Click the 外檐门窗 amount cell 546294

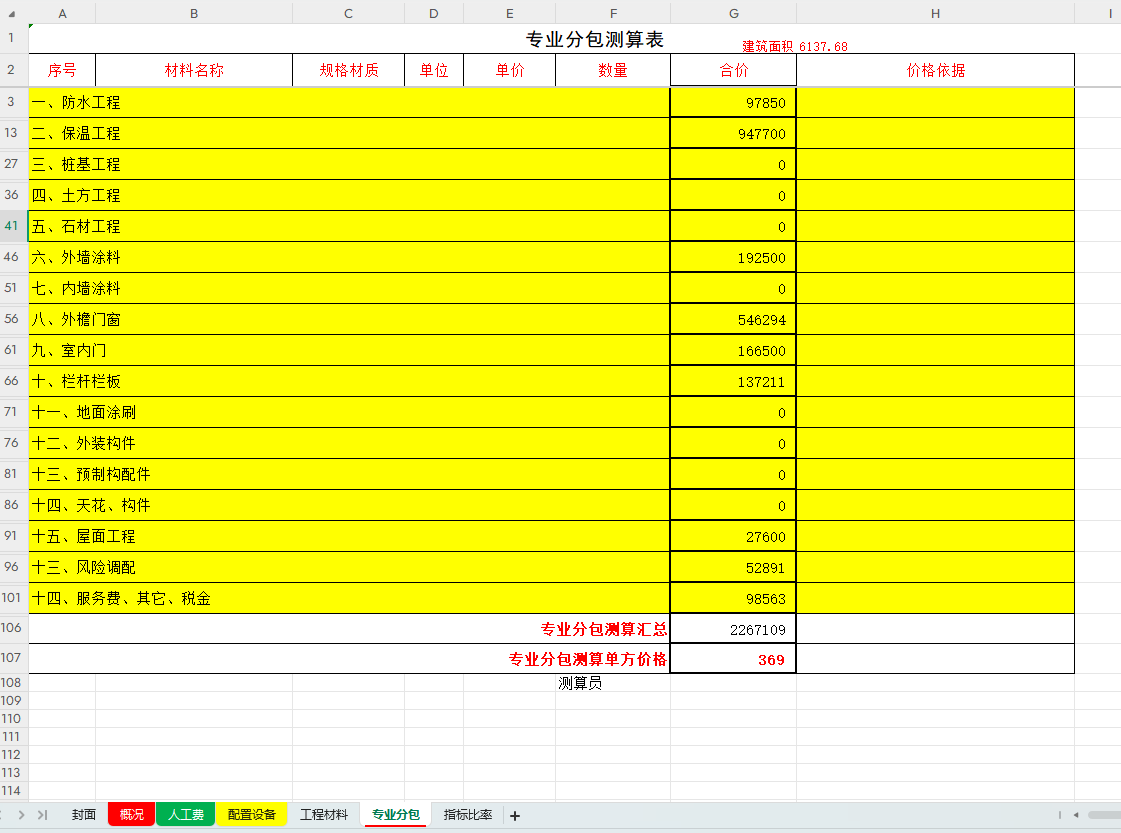733,320
